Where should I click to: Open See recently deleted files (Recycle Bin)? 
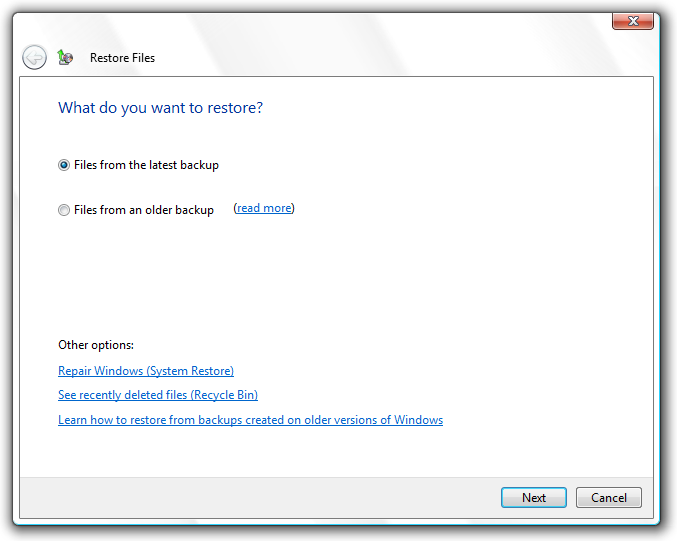point(158,395)
